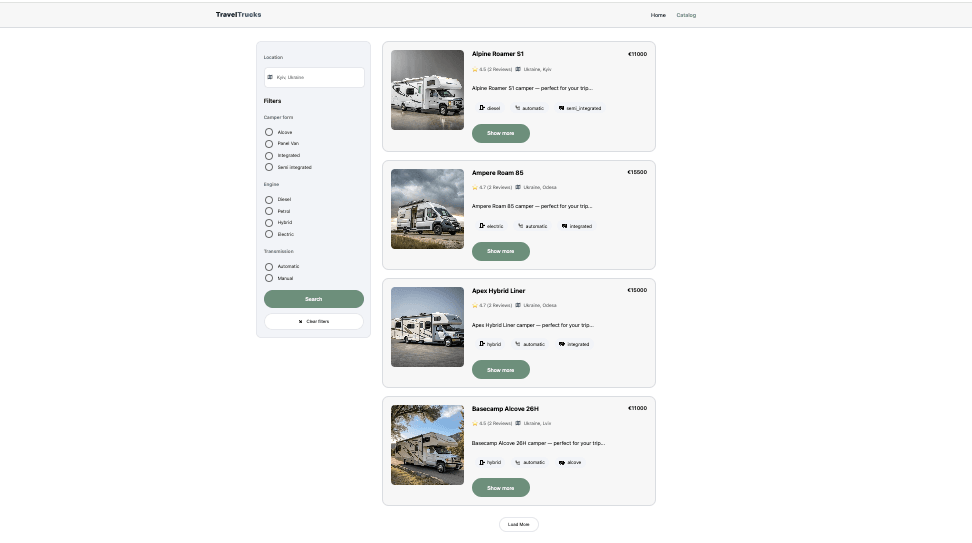Click the X icon in Clear filters

tap(301, 322)
